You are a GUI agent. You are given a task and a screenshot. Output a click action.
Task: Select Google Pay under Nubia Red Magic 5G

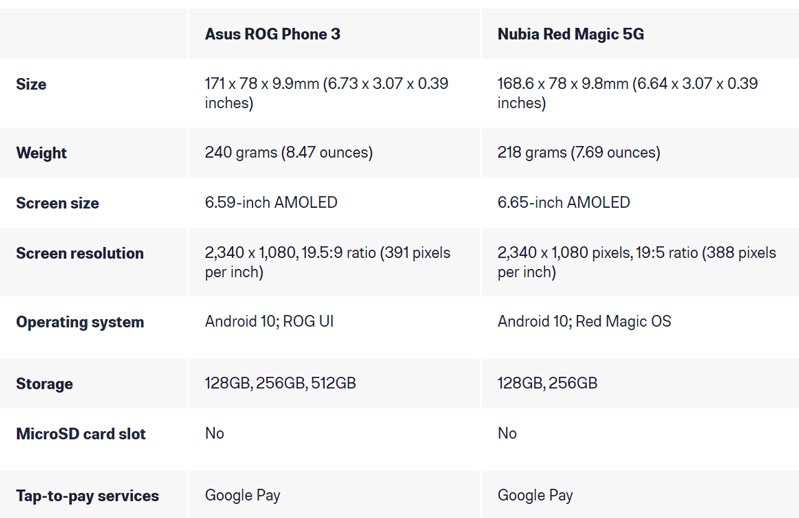pos(535,496)
